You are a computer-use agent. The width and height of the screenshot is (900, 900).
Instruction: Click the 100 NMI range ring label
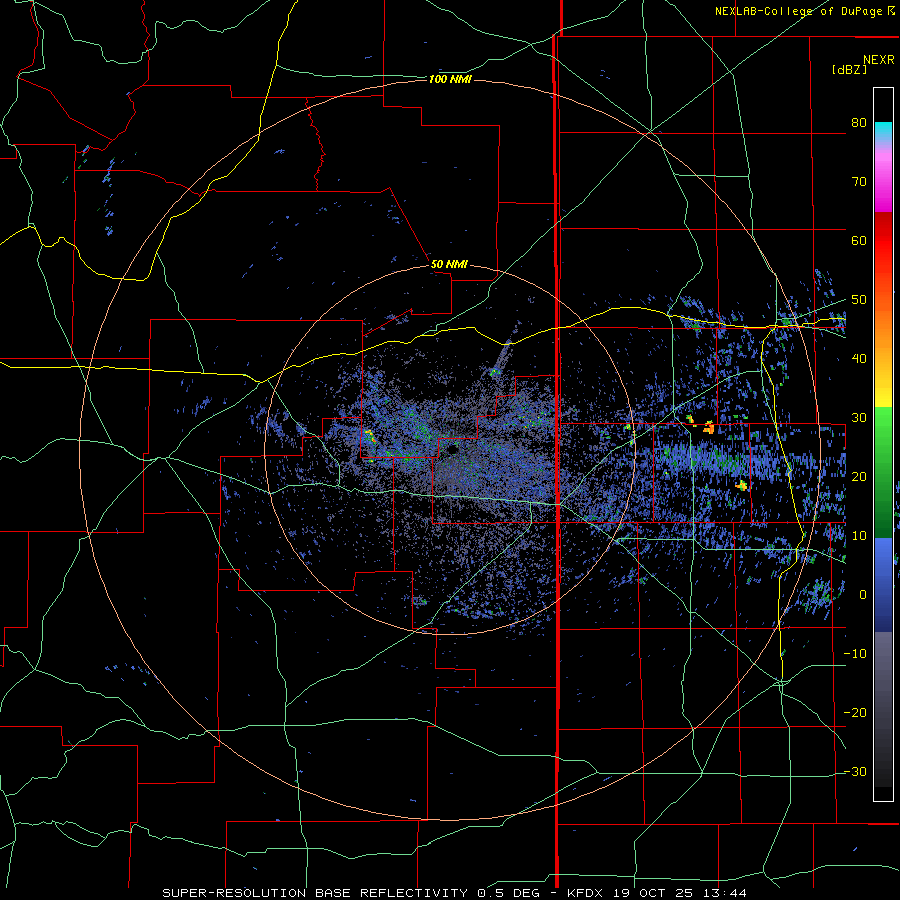450,79
